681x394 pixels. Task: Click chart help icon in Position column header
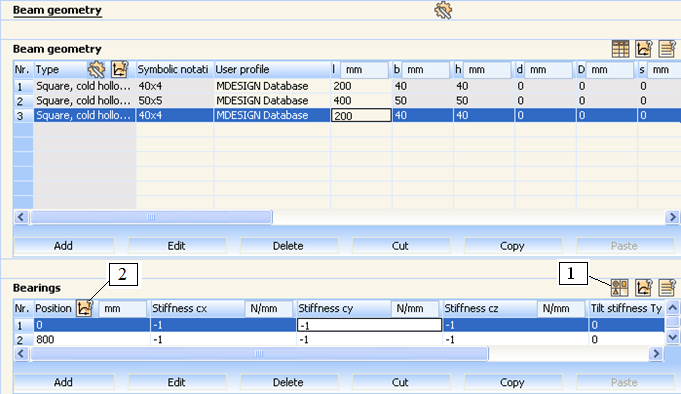tap(84, 308)
